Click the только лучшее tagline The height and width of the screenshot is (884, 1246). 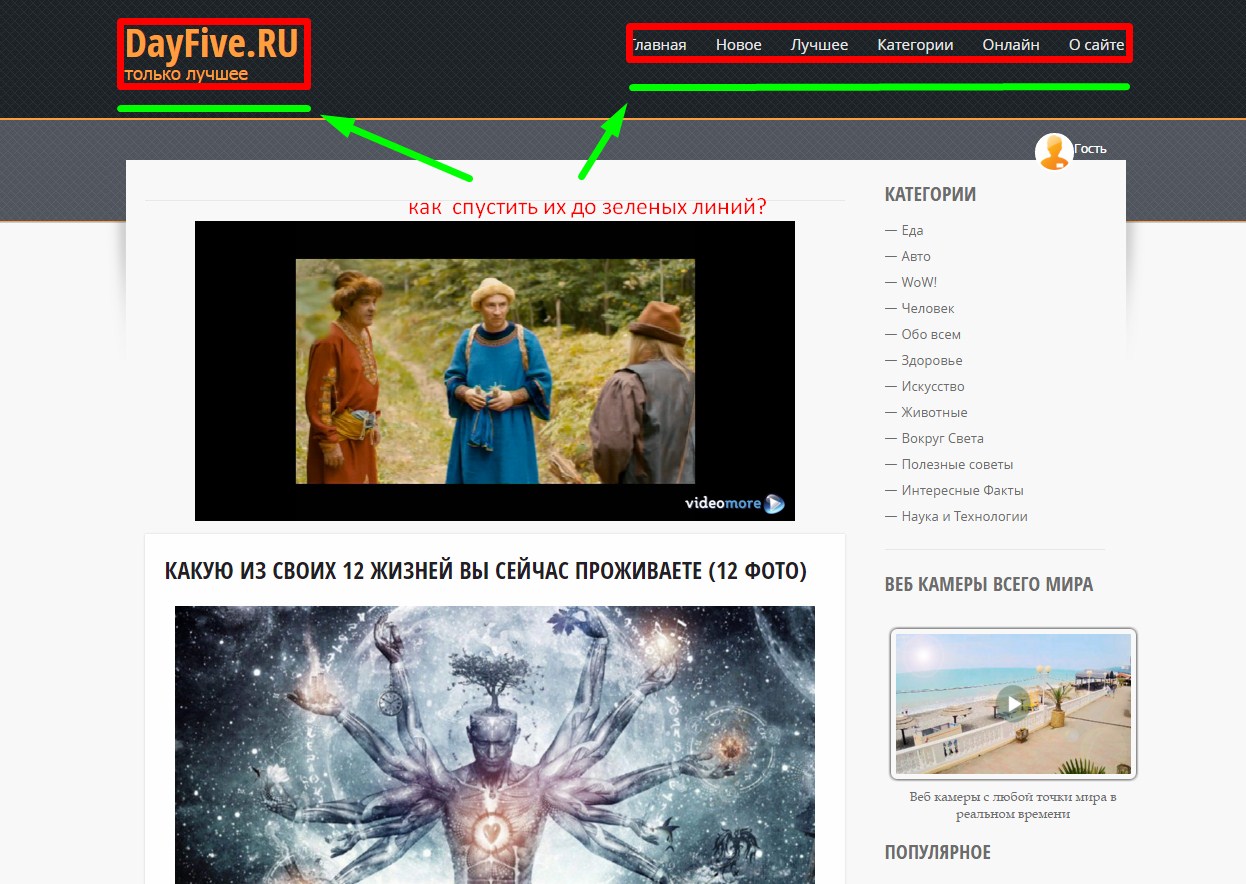tap(186, 74)
